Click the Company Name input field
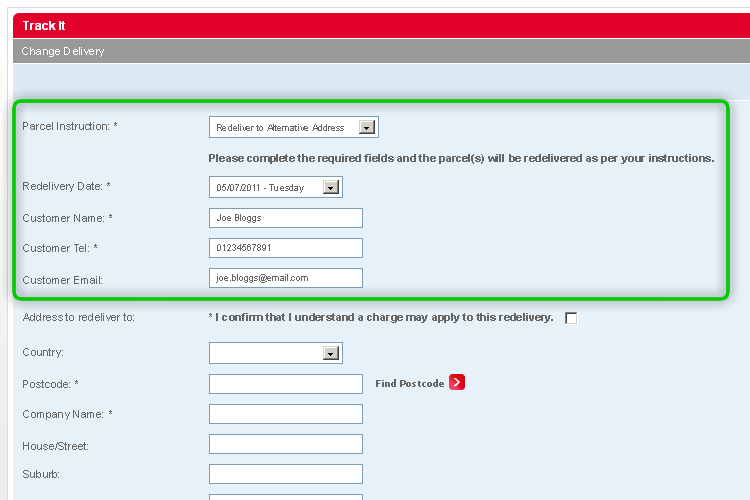The width and height of the screenshot is (750, 500). 286,414
